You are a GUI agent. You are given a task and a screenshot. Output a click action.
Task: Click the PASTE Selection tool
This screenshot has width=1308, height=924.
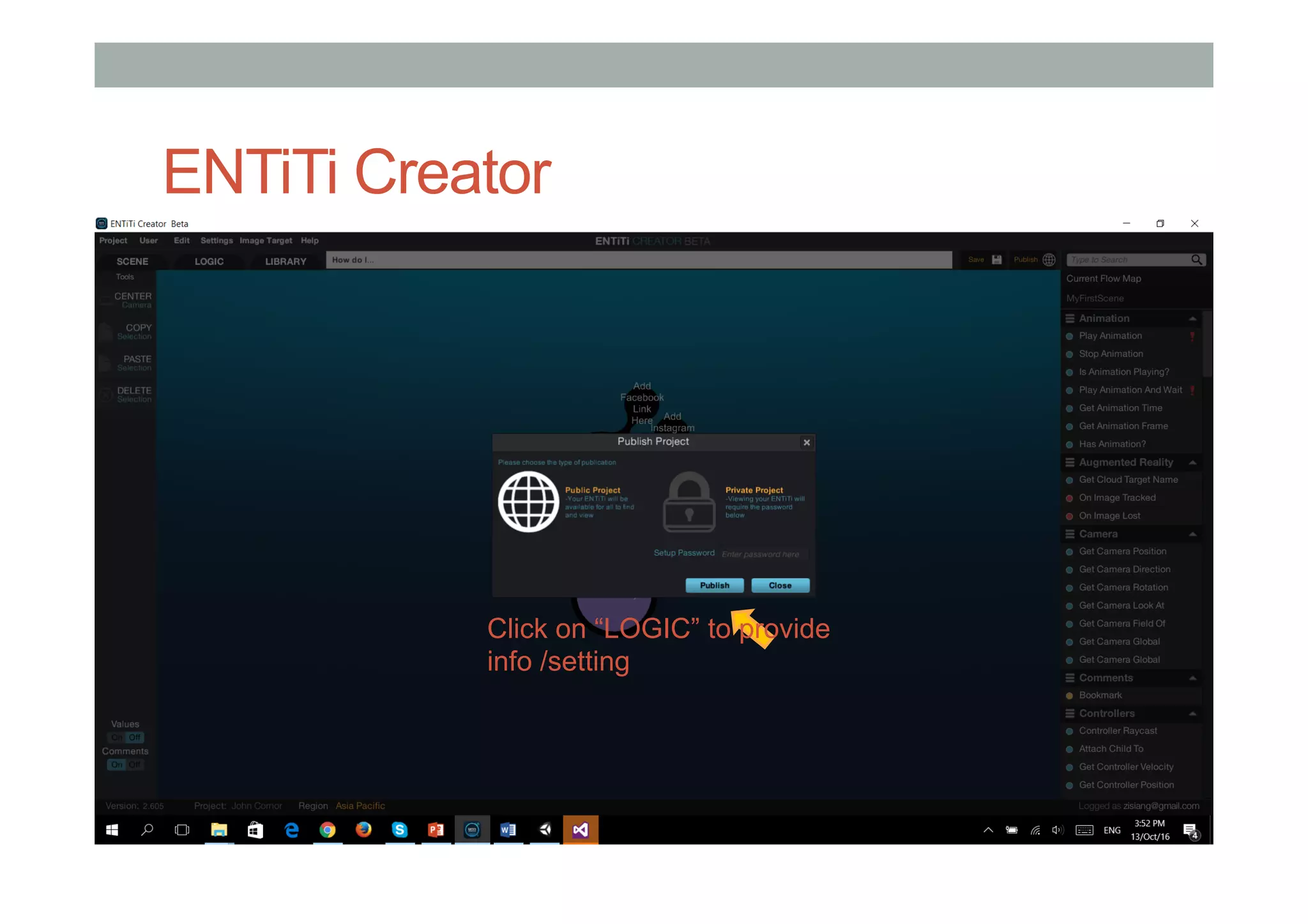(126, 363)
